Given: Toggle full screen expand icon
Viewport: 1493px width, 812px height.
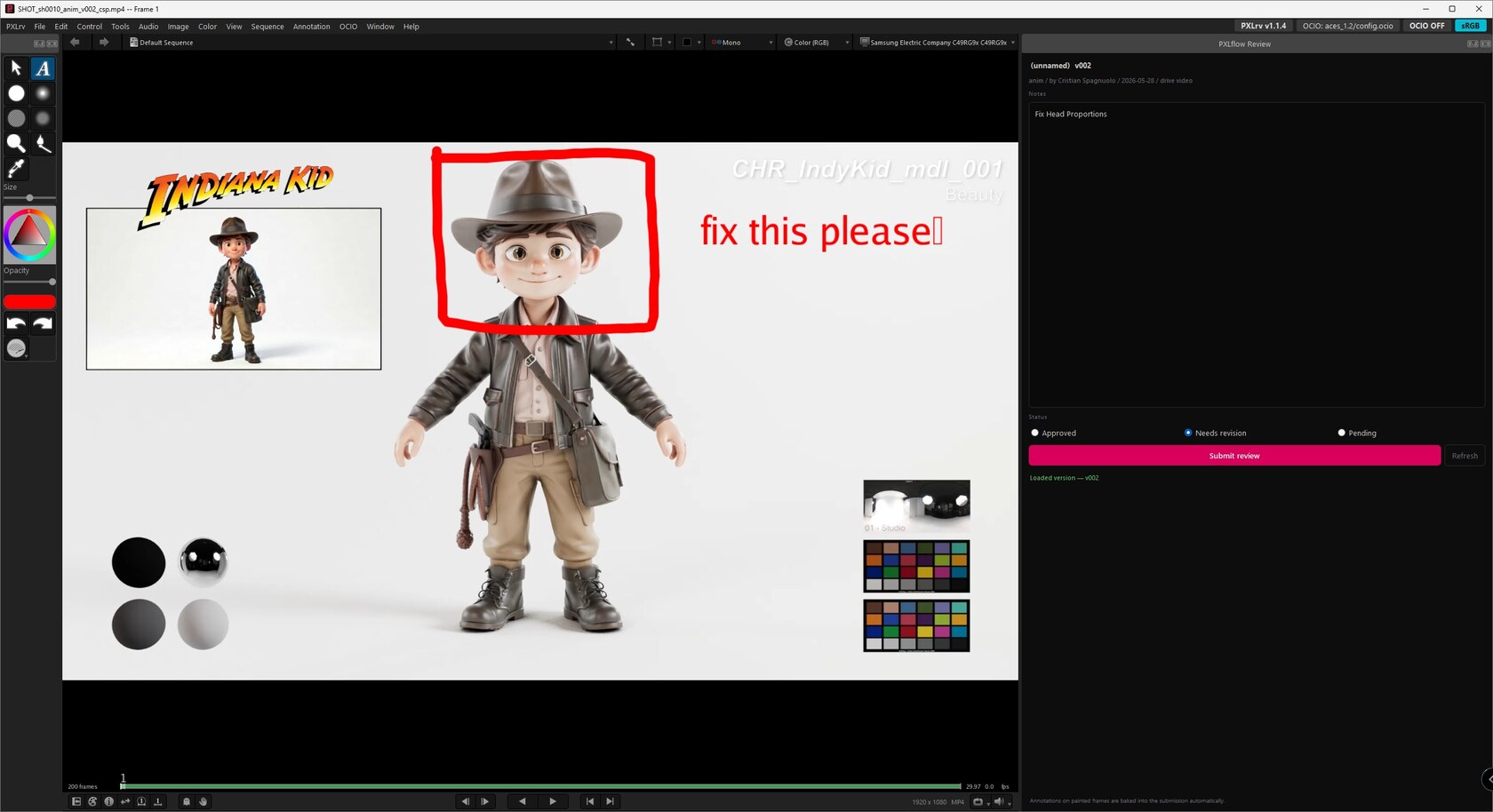Looking at the screenshot, I should pyautogui.click(x=630, y=42).
